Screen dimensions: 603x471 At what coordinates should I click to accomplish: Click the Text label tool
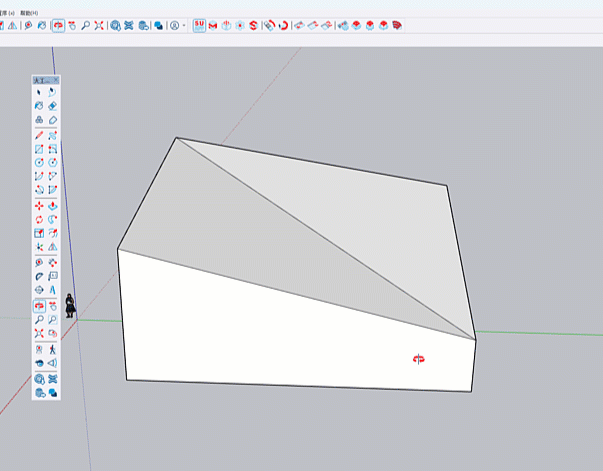pos(52,276)
